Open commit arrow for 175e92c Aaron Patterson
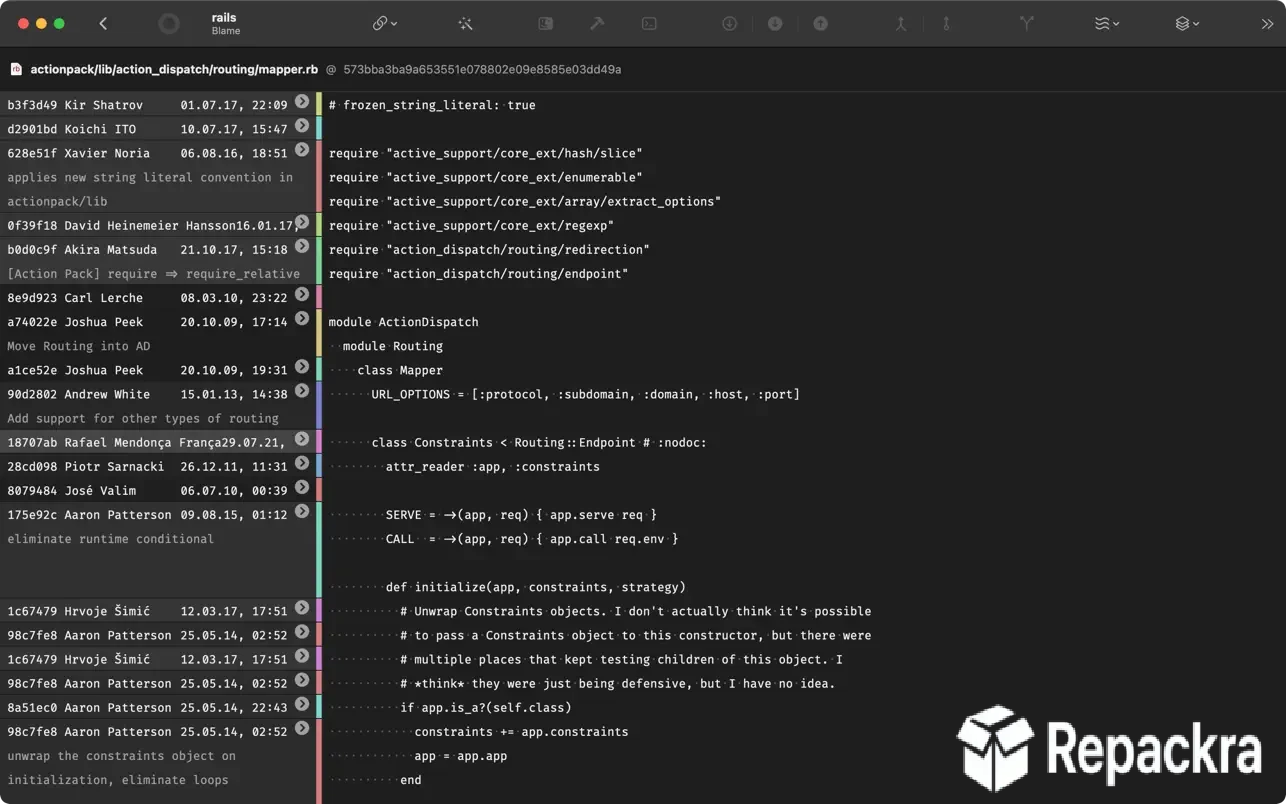The height and width of the screenshot is (804, 1286). click(302, 512)
